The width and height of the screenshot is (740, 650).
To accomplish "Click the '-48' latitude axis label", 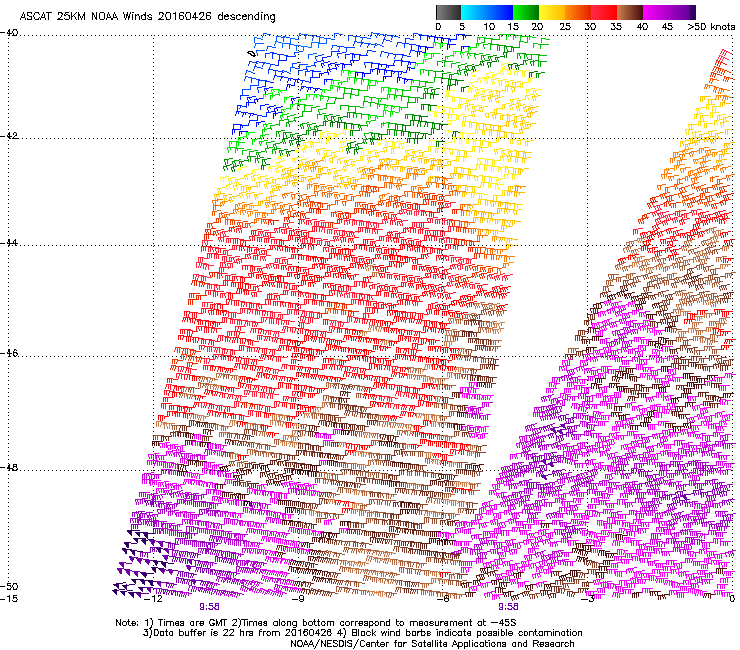I will pos(9,467).
